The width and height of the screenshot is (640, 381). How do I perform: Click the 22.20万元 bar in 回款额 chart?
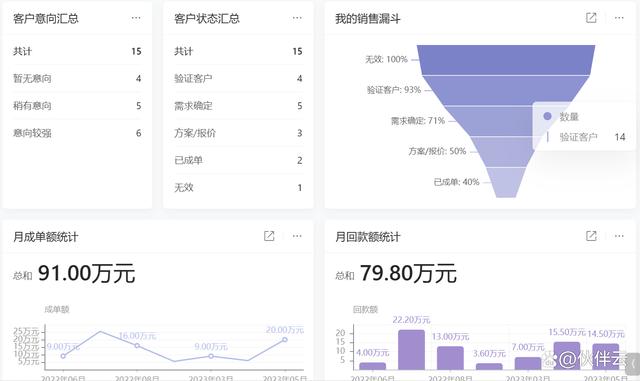coord(411,350)
